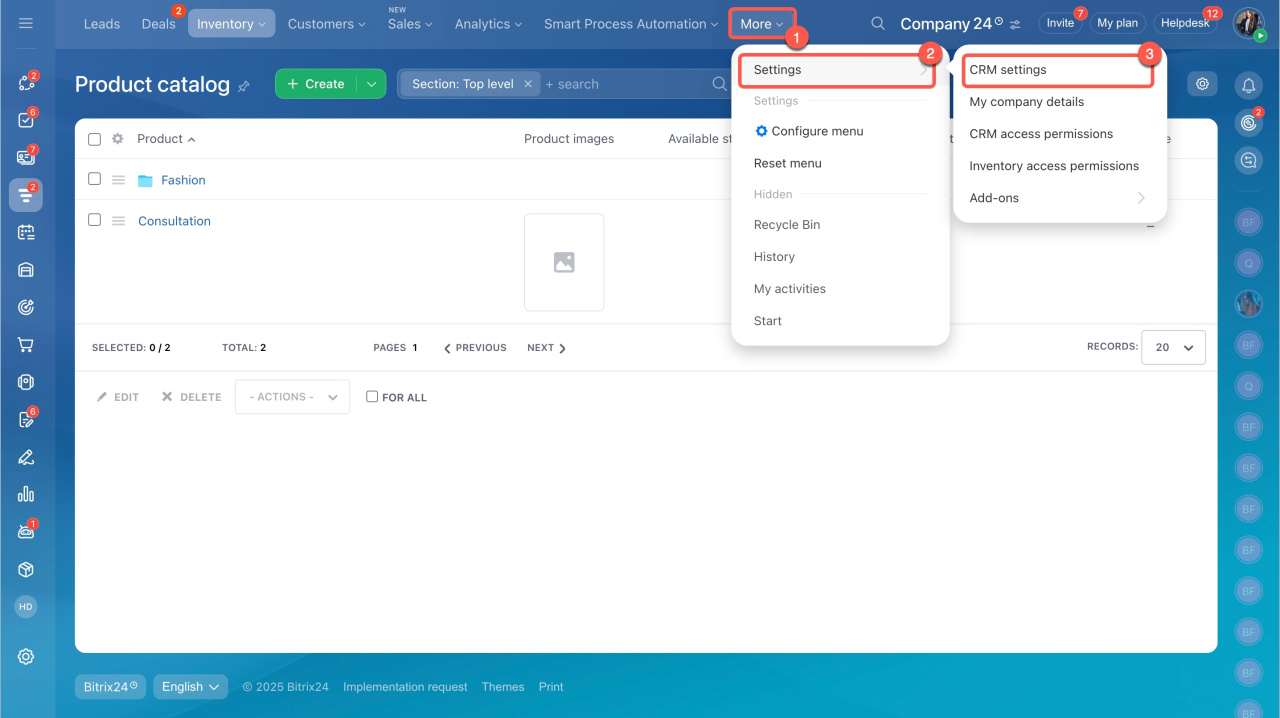The width and height of the screenshot is (1280, 718).
Task: Enable the FOR ALL checkbox
Action: pyautogui.click(x=372, y=397)
